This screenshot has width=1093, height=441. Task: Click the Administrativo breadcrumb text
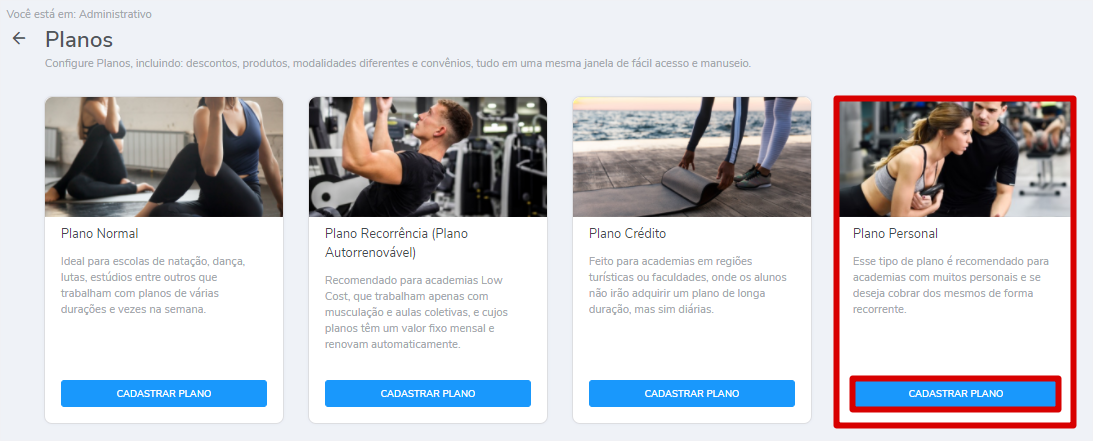[x=117, y=14]
